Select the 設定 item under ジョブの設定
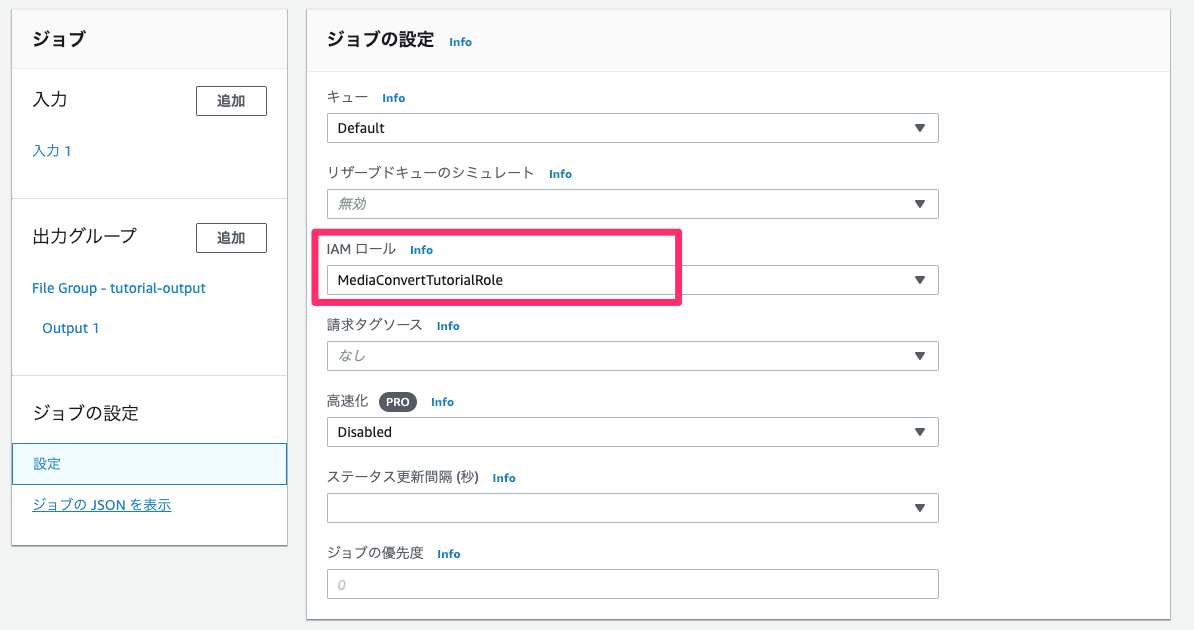The image size is (1194, 630). [x=149, y=464]
